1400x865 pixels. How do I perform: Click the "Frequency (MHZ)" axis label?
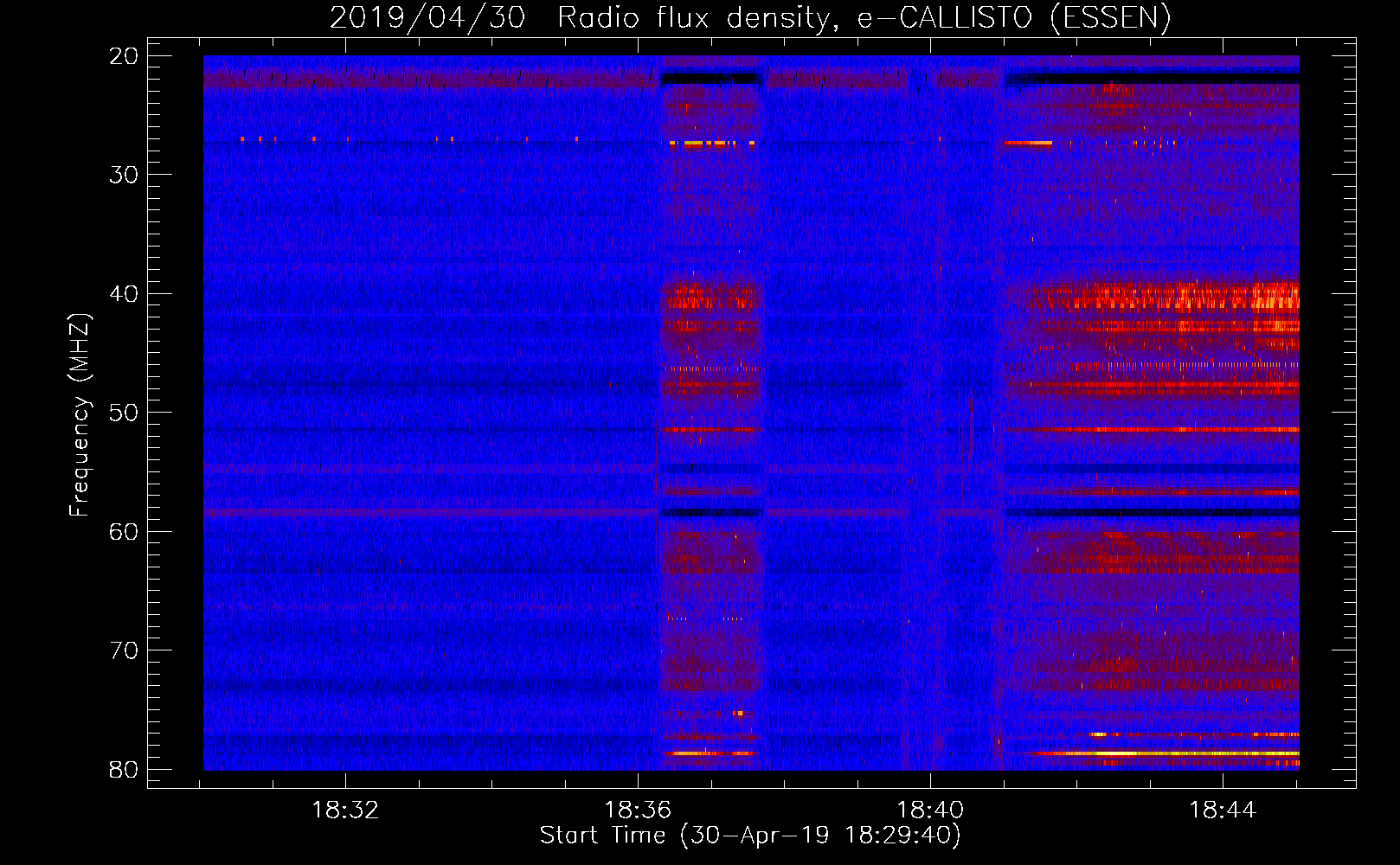(x=80, y=415)
